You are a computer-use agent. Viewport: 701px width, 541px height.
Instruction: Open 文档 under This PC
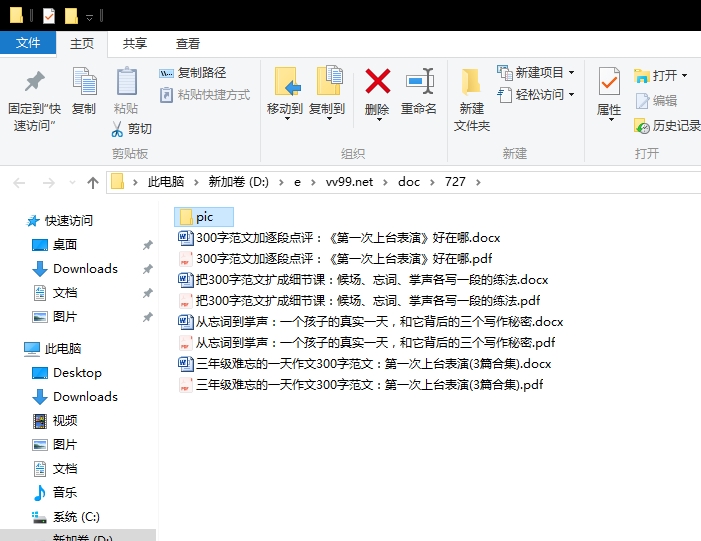[55, 469]
